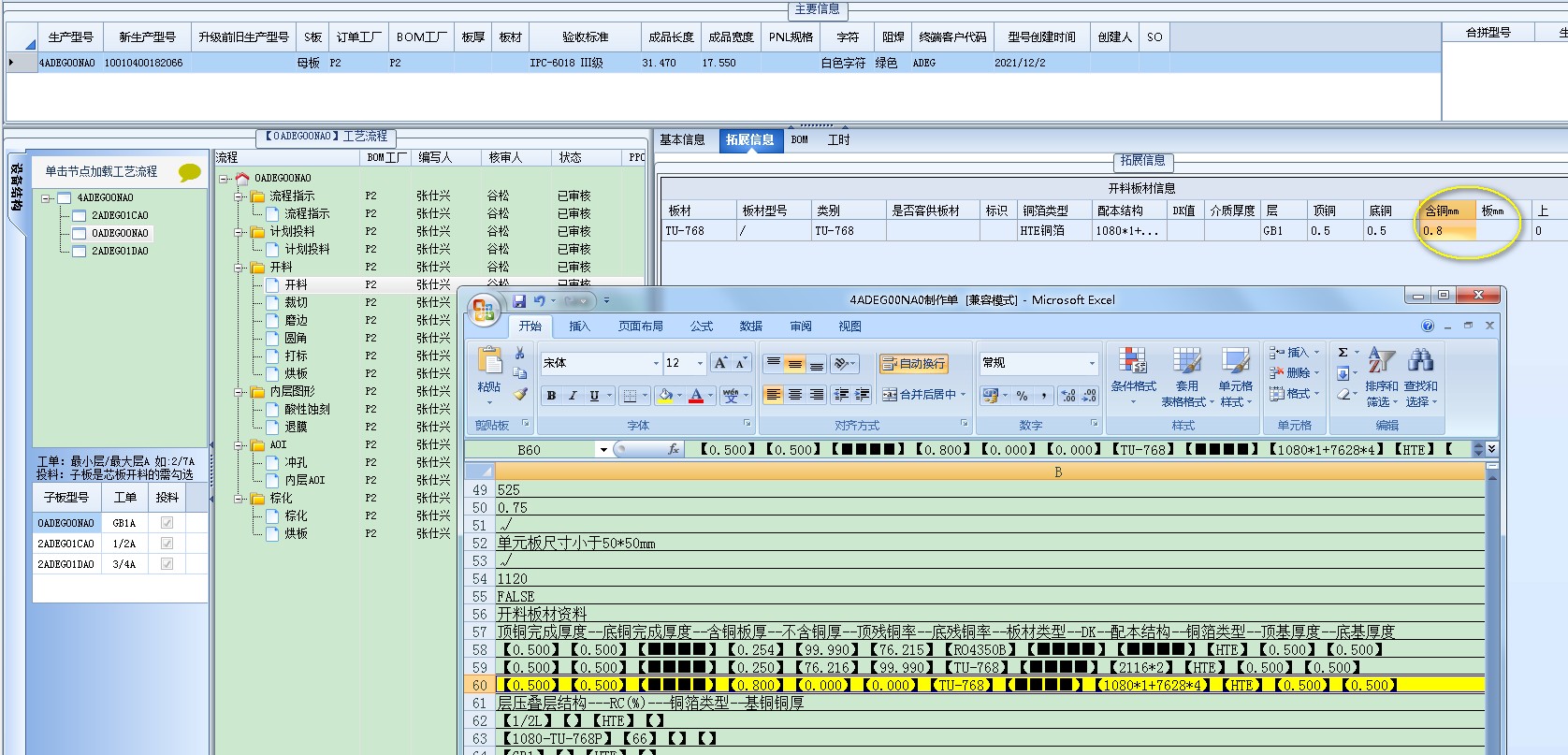Select 2ADEG01DA0 in the structure tree
The height and width of the screenshot is (755, 1568).
pyautogui.click(x=120, y=252)
